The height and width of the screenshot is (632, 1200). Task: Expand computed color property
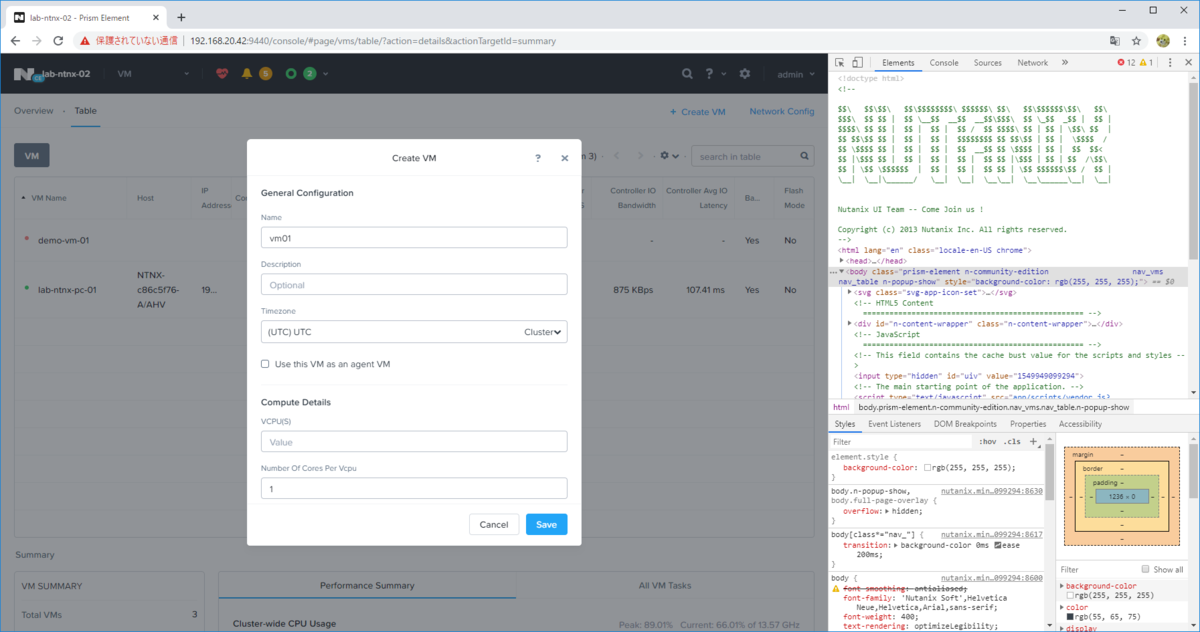tap(1062, 607)
